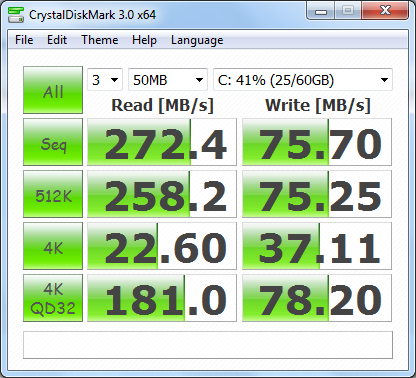Viewport: 416px width, 378px height.
Task: Click the 512K read result 258.2
Action: coord(162,194)
